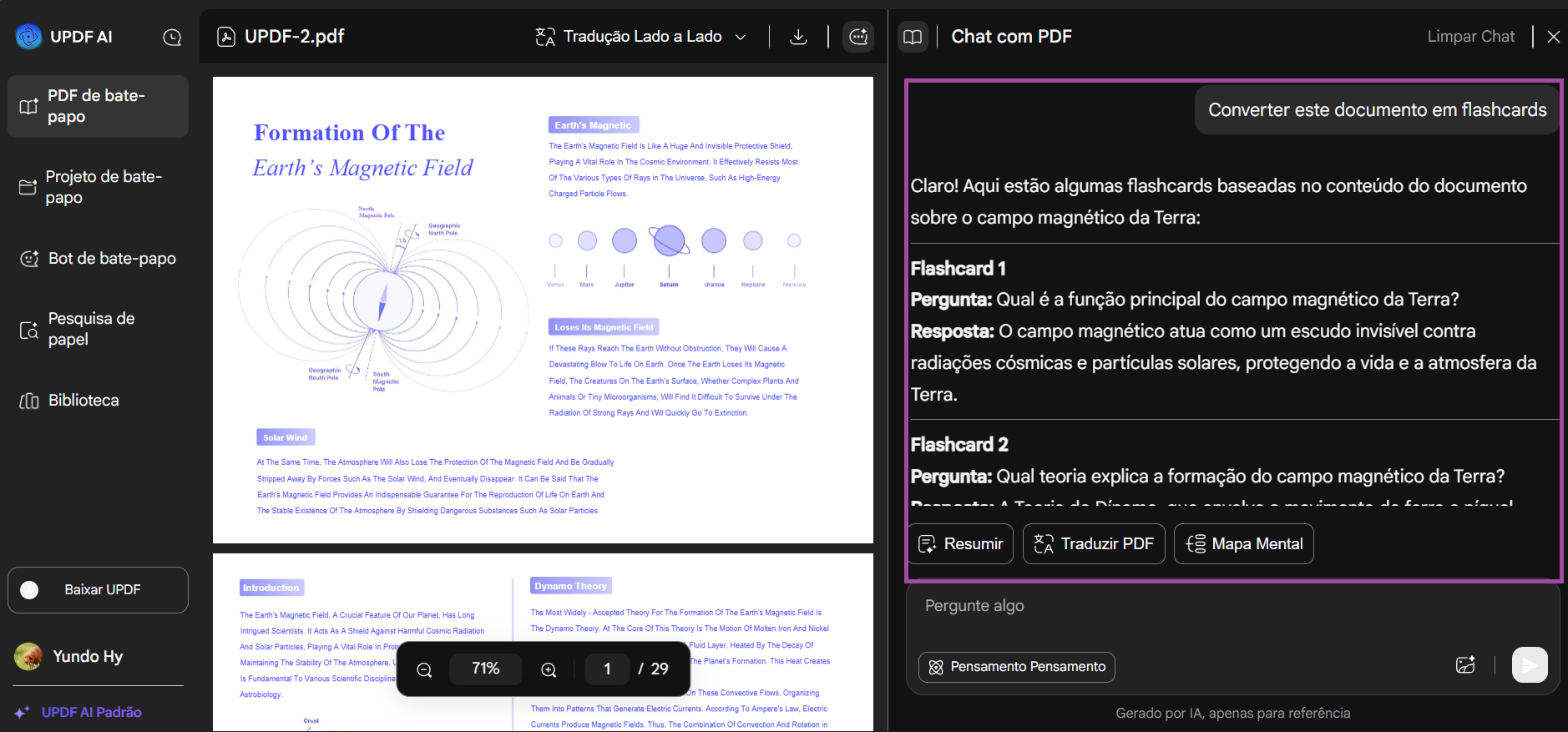Viewport: 1568px width, 732px height.
Task: Download the PDF with download icon
Action: click(798, 37)
